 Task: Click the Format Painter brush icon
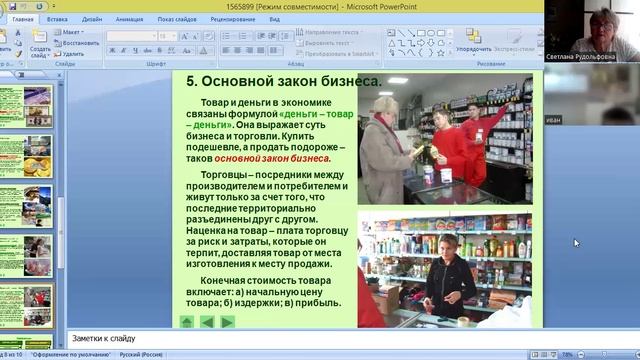tap(18, 53)
